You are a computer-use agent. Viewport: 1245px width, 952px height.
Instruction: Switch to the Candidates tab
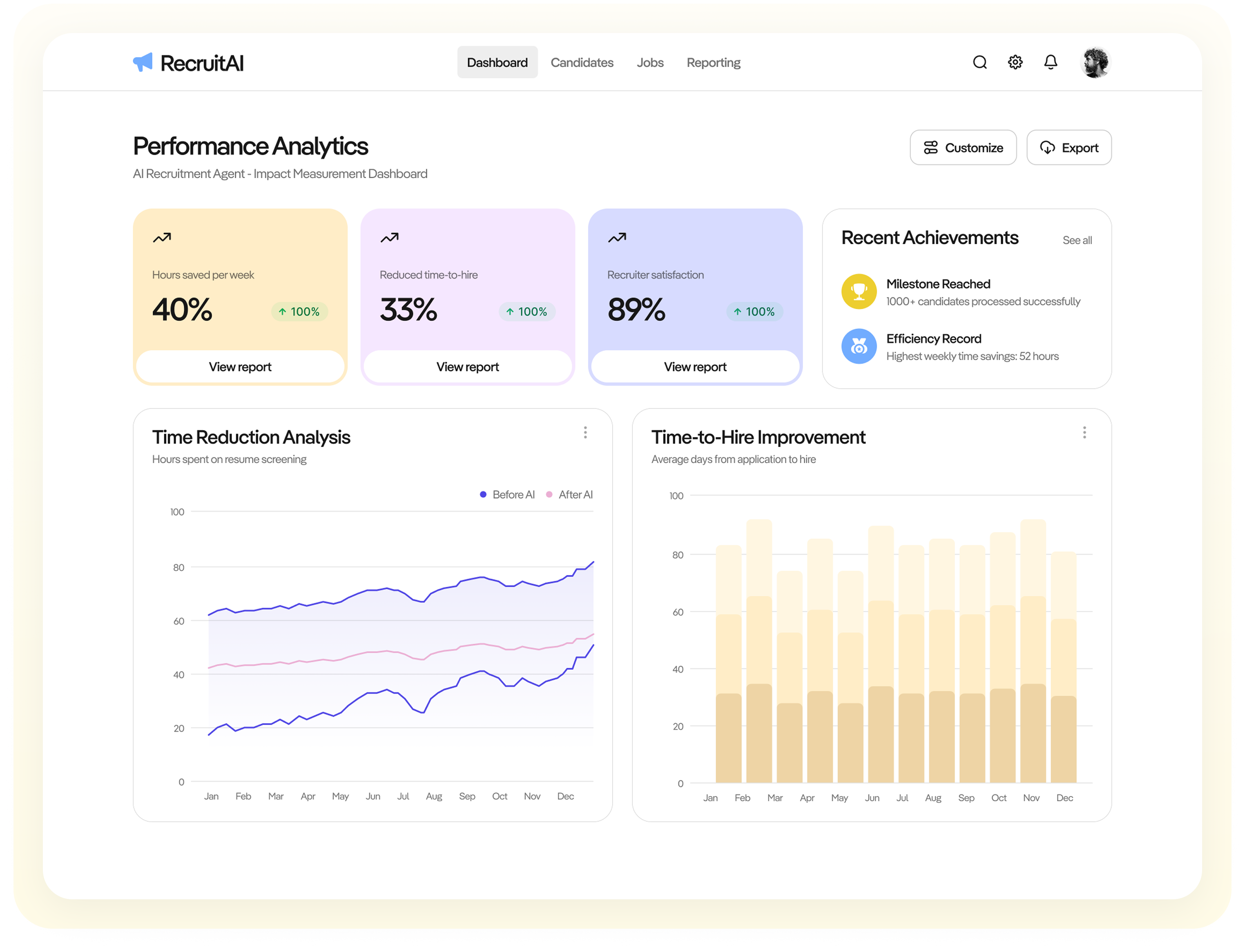pyautogui.click(x=582, y=62)
